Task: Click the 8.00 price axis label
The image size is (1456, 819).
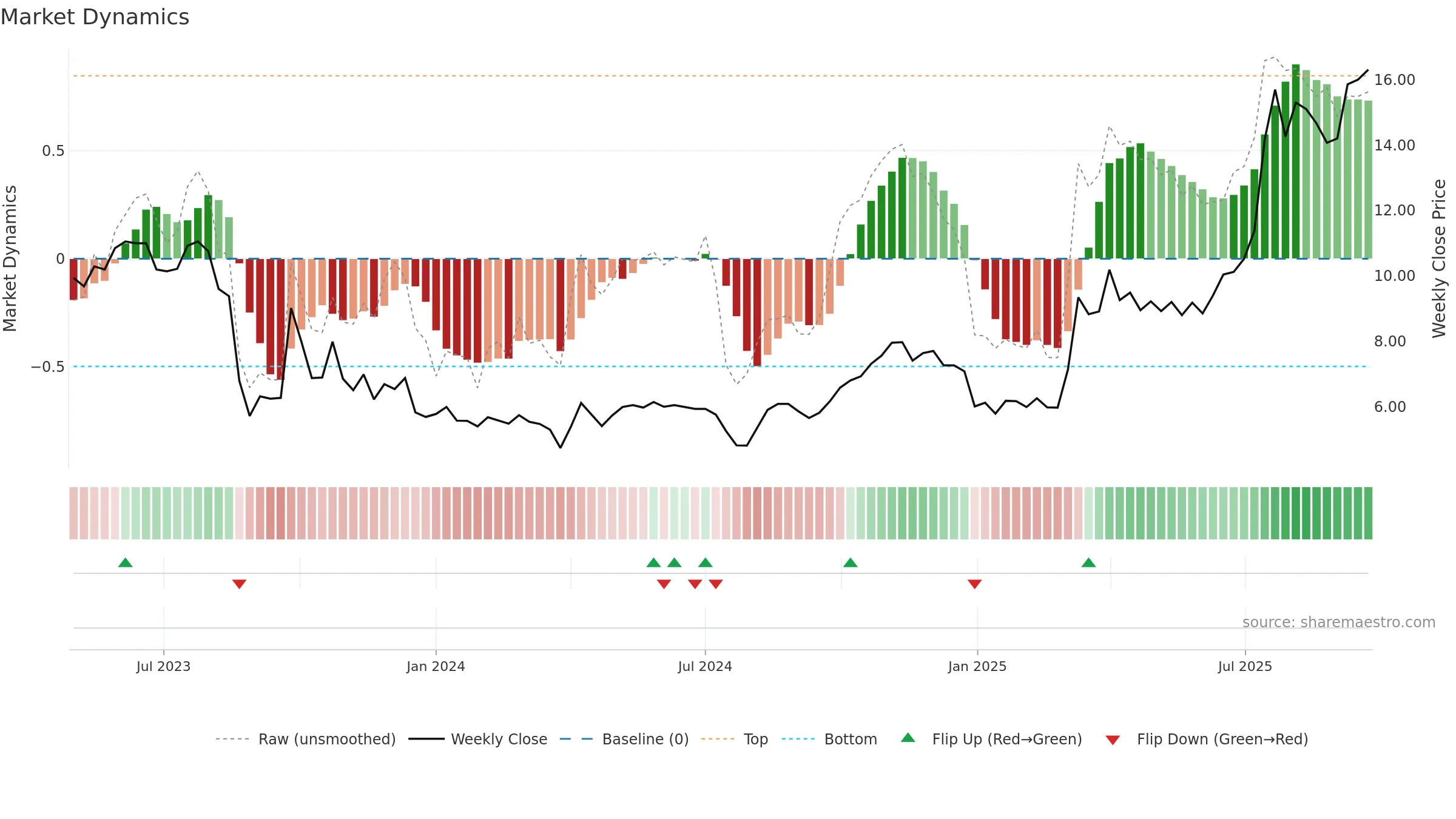Action: (1390, 342)
